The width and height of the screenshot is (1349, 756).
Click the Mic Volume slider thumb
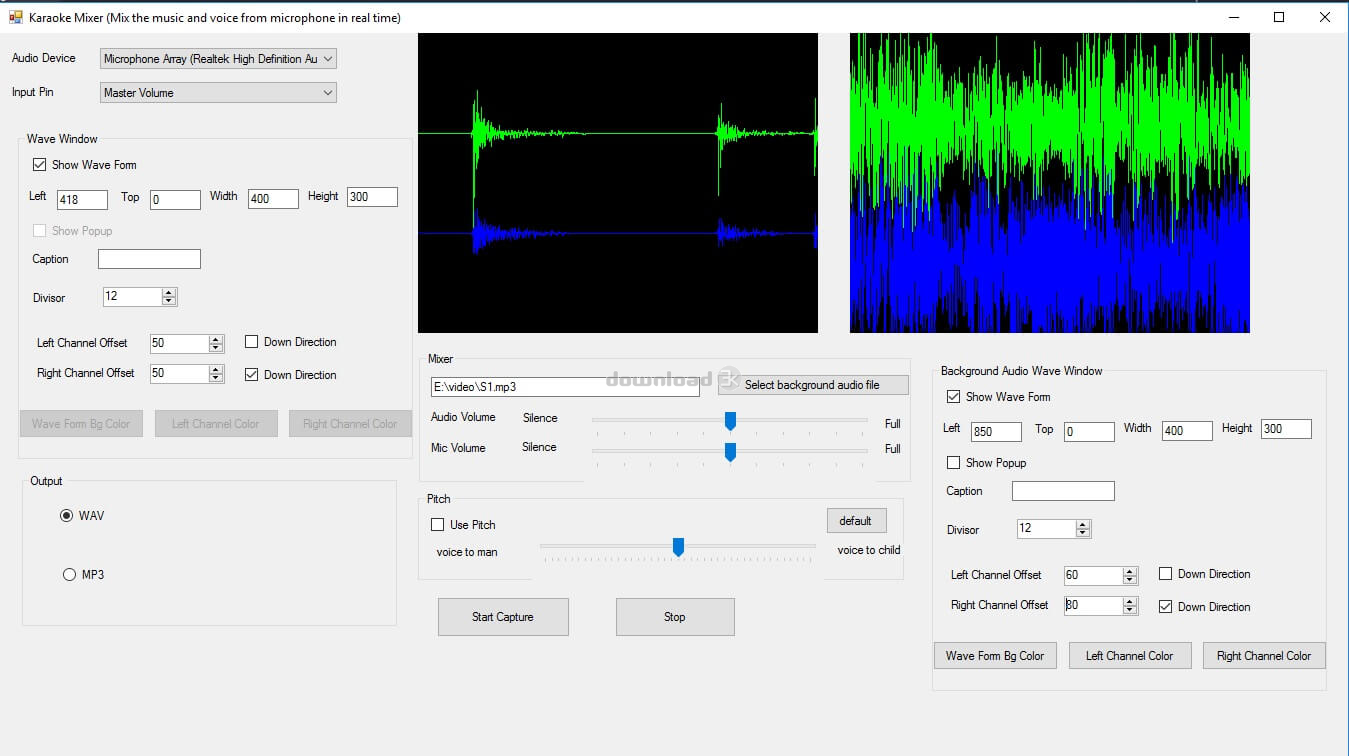(730, 452)
